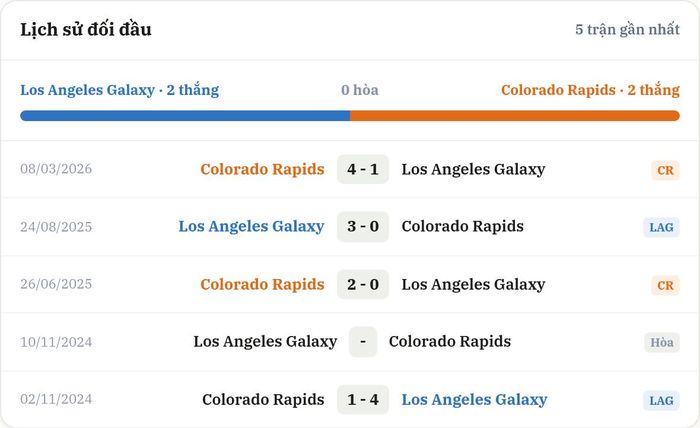This screenshot has height=428, width=700.
Task: Select the 5 trận gần nhất label
Action: 627,29
